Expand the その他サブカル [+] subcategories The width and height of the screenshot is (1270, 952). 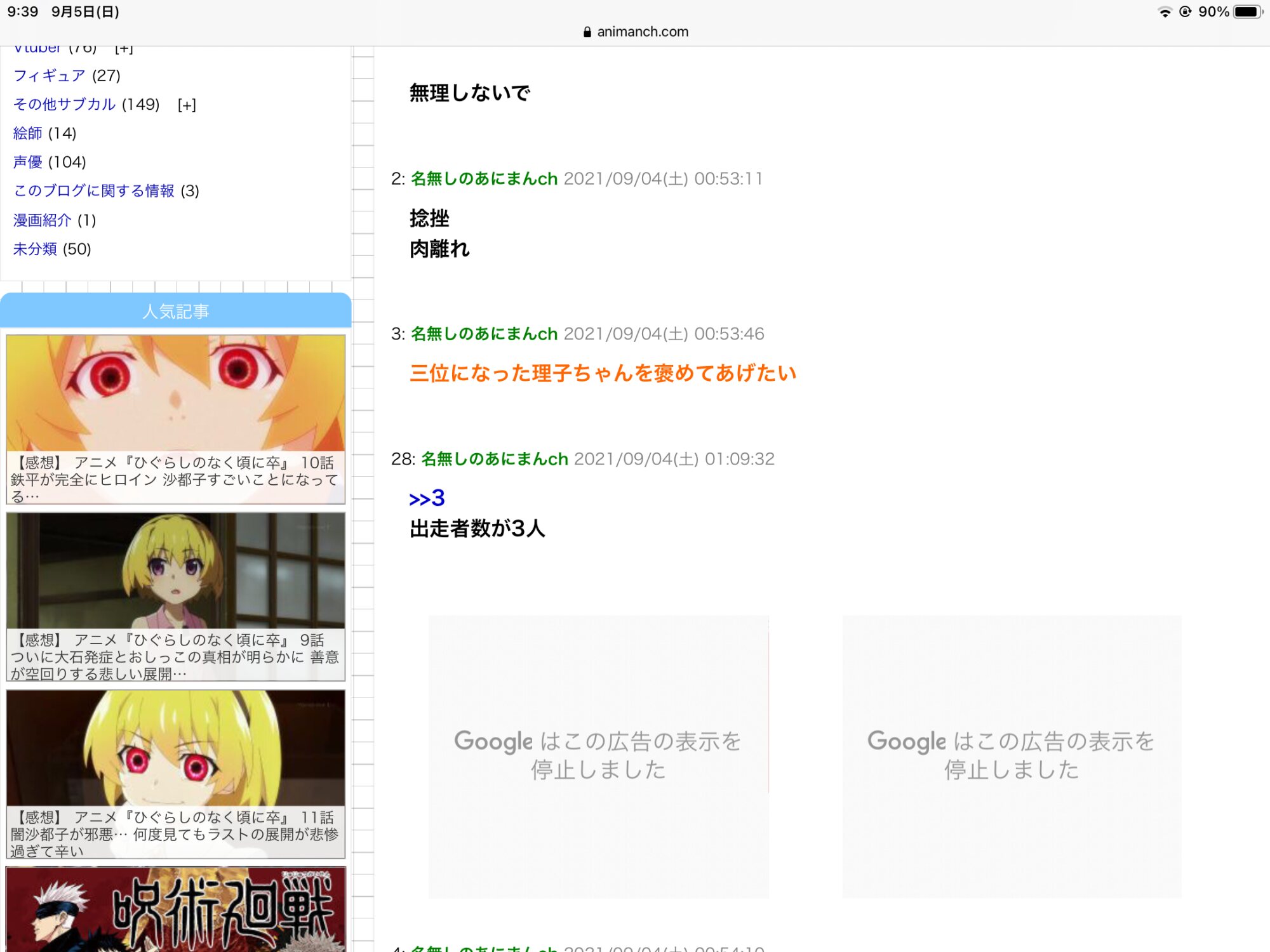click(x=187, y=105)
